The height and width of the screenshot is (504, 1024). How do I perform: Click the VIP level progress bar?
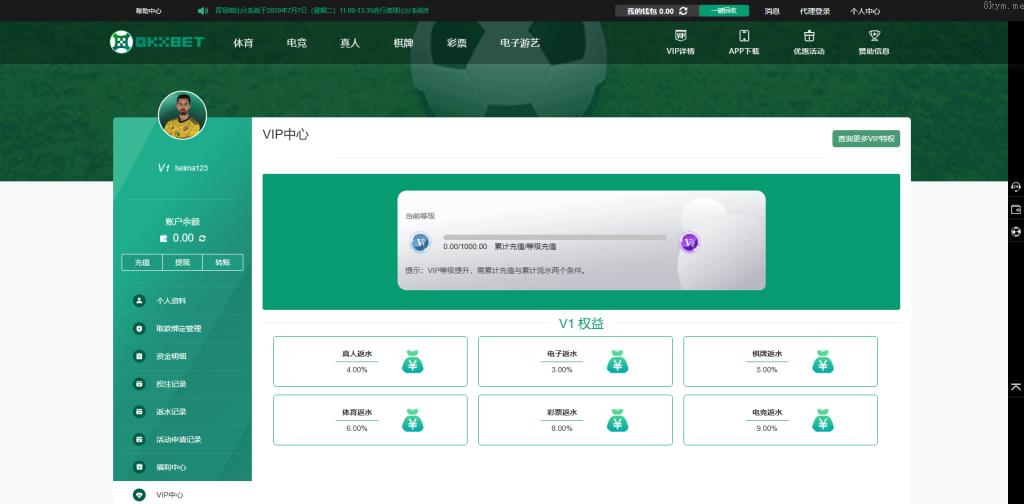coord(554,237)
